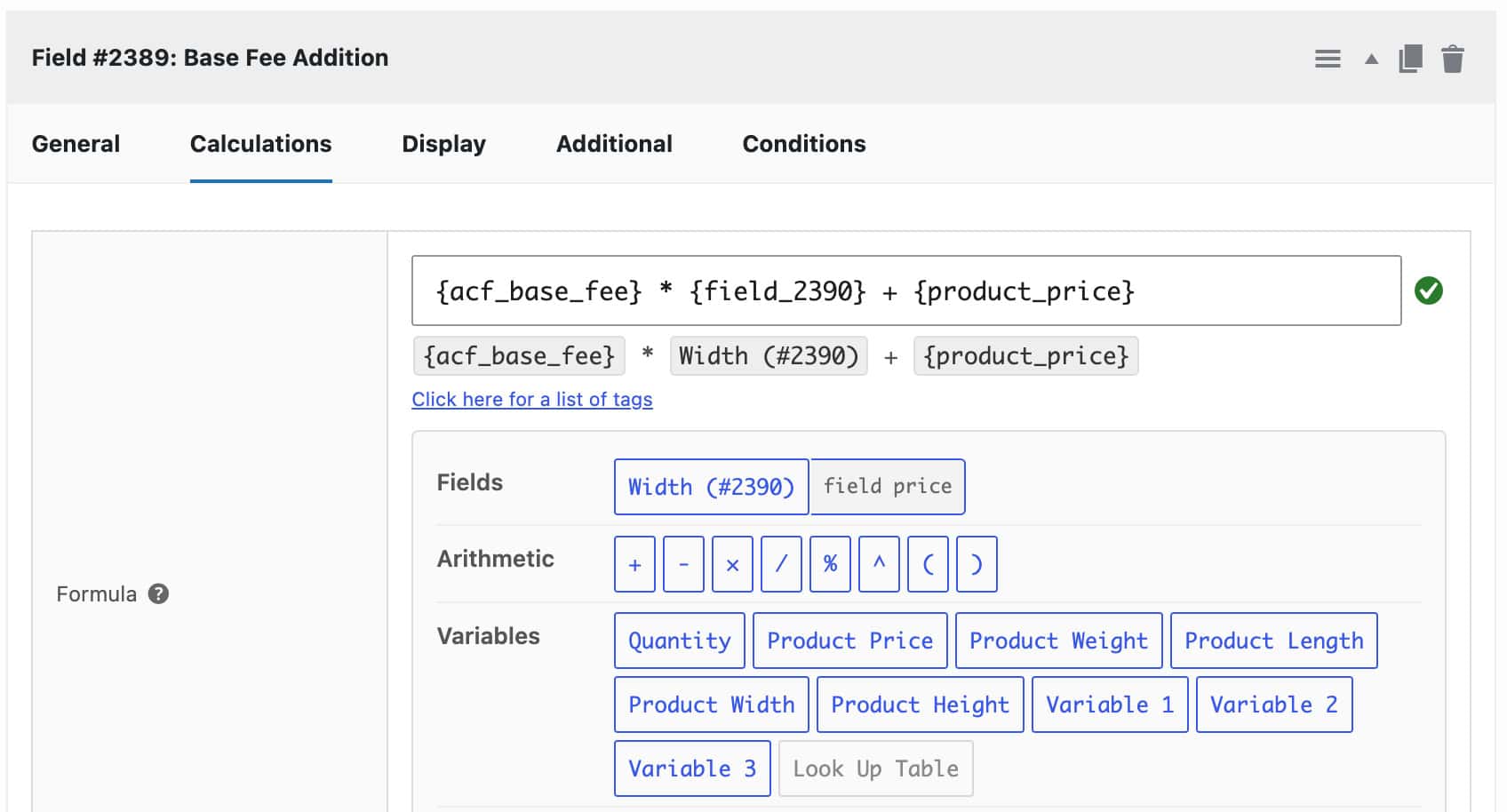Insert Variable 2 button
Image resolution: width=1507 pixels, height=812 pixels.
pos(1274,705)
